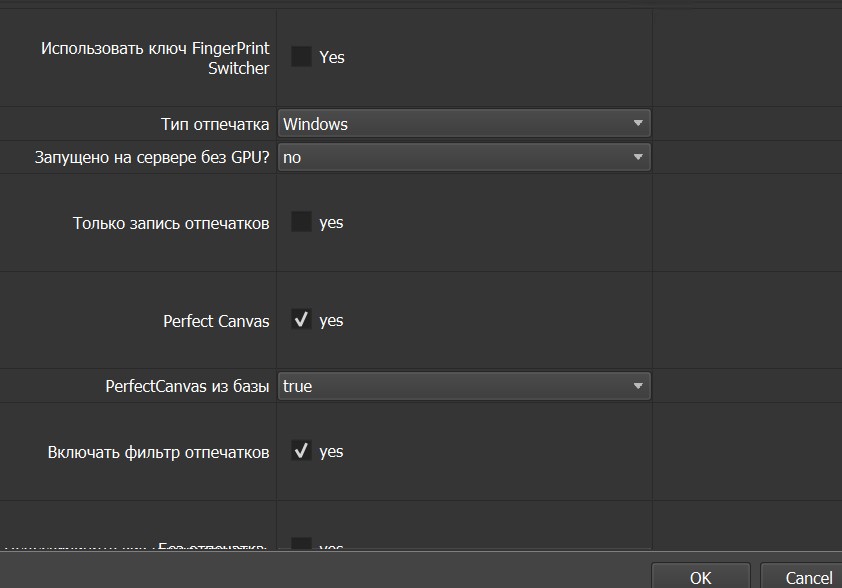This screenshot has width=842, height=588.
Task: Click the Только запись отпечатков label
Action: click(171, 223)
